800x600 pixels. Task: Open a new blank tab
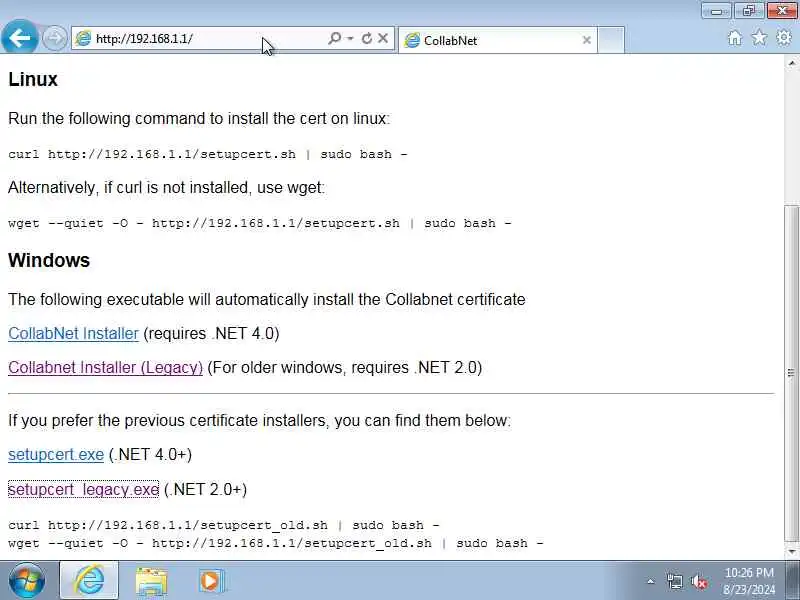pos(611,40)
